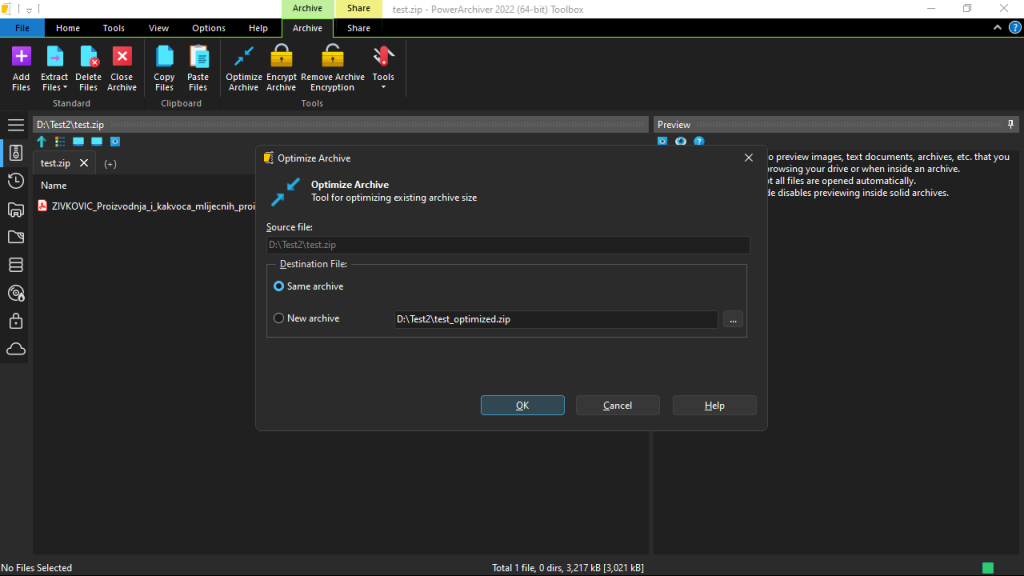Open the disc burner sidebar icon
The image size is (1024, 576).
tap(16, 293)
